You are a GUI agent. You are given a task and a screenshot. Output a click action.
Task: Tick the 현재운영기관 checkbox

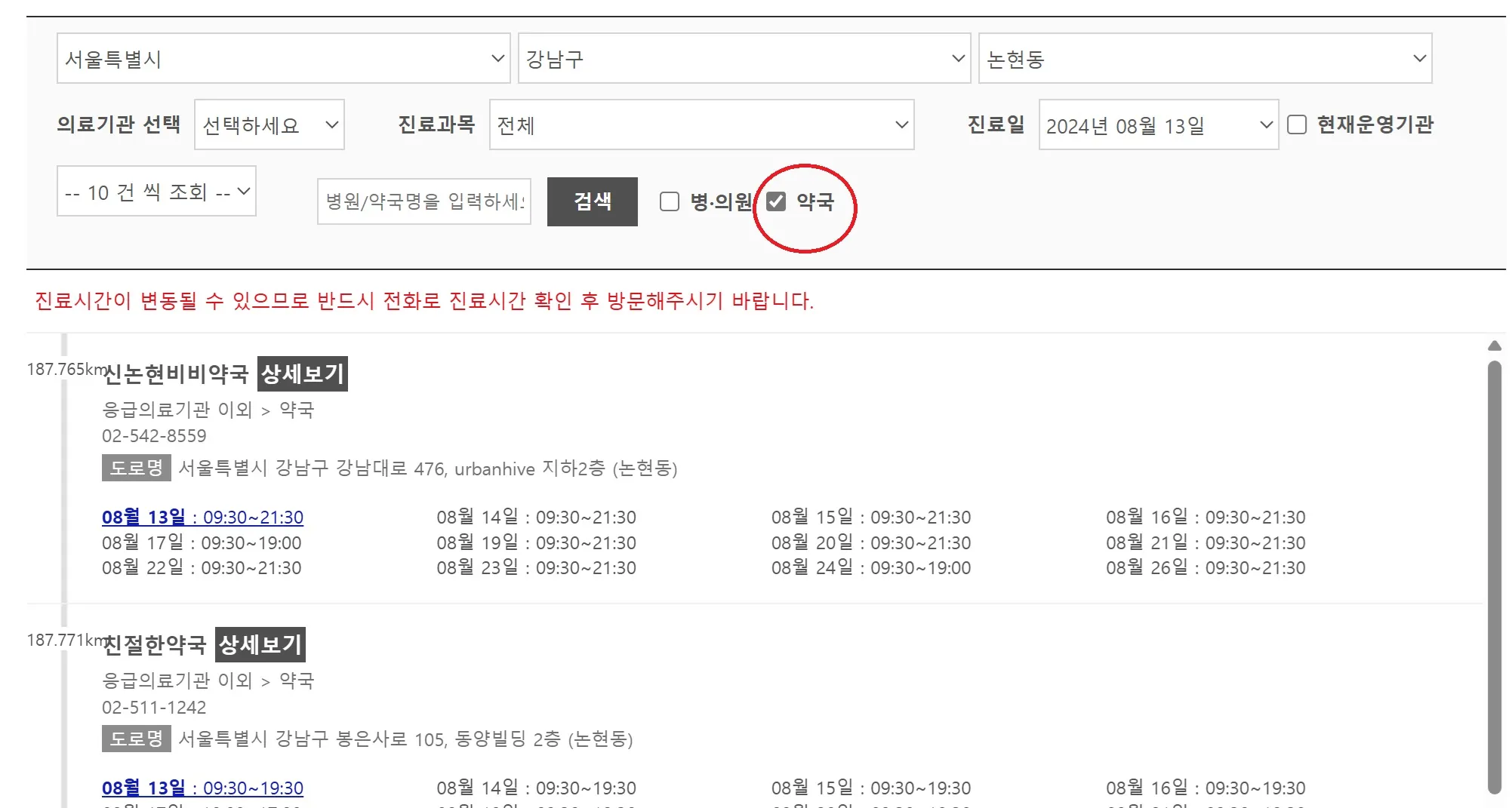pyautogui.click(x=1297, y=124)
